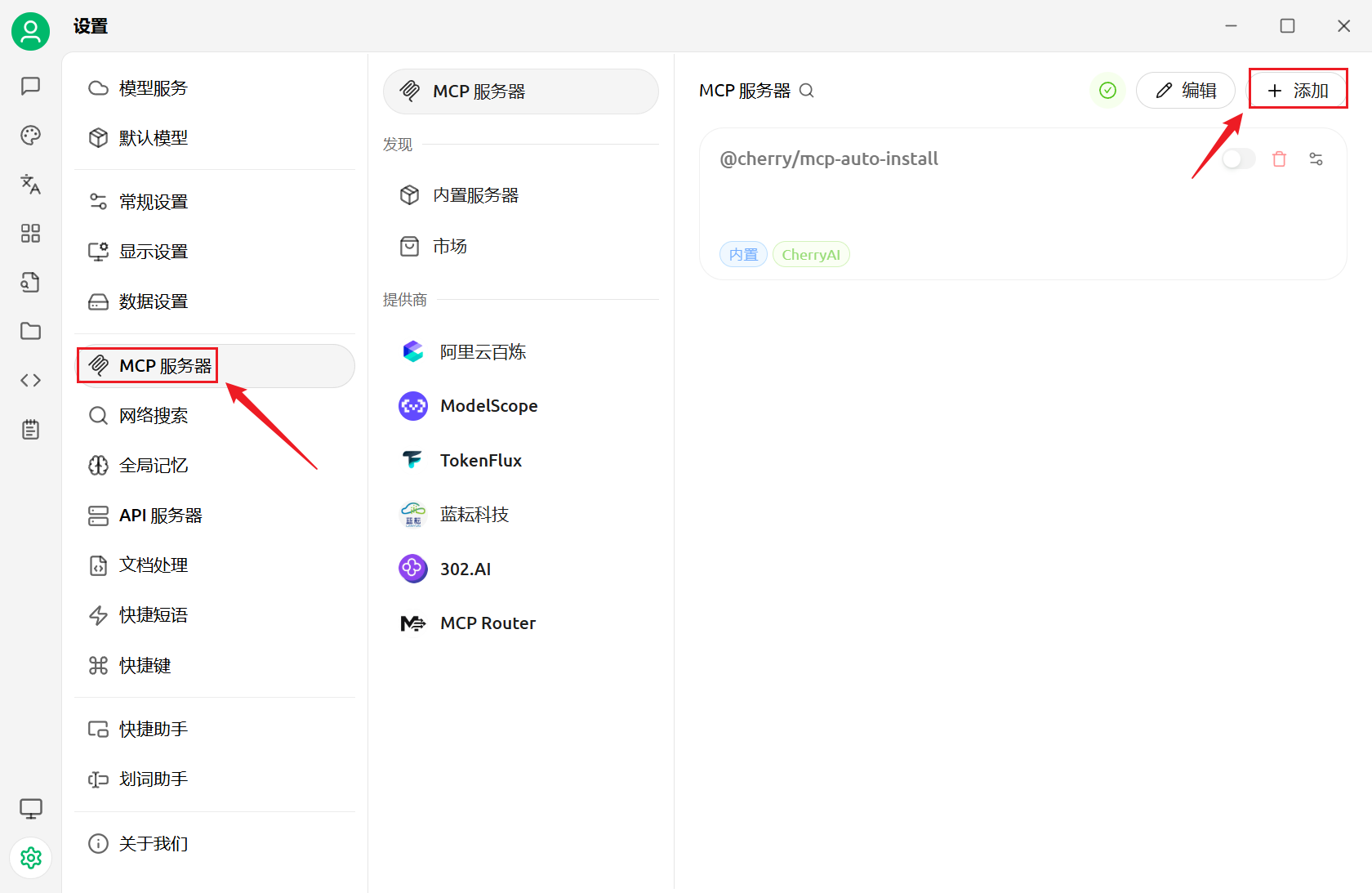
Task: Open the user avatar profile icon
Action: coord(30,31)
